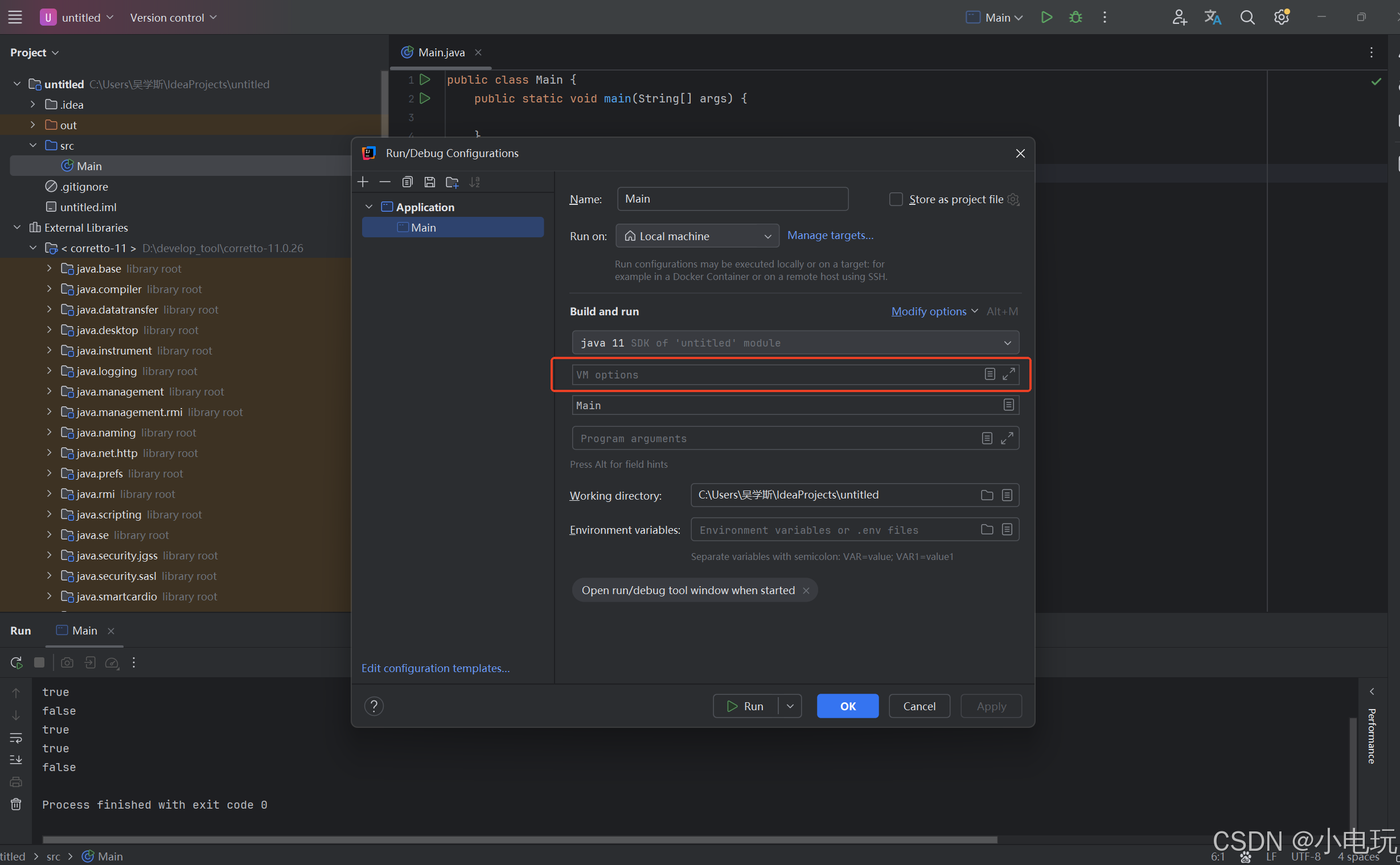
Task: Click the new folder icon in the configurations toolbar
Action: 452,182
